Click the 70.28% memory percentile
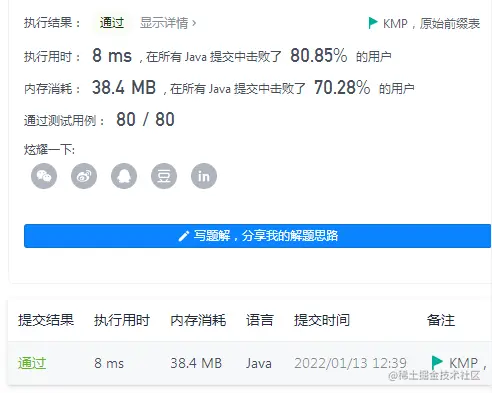492x393 pixels. [x=342, y=87]
